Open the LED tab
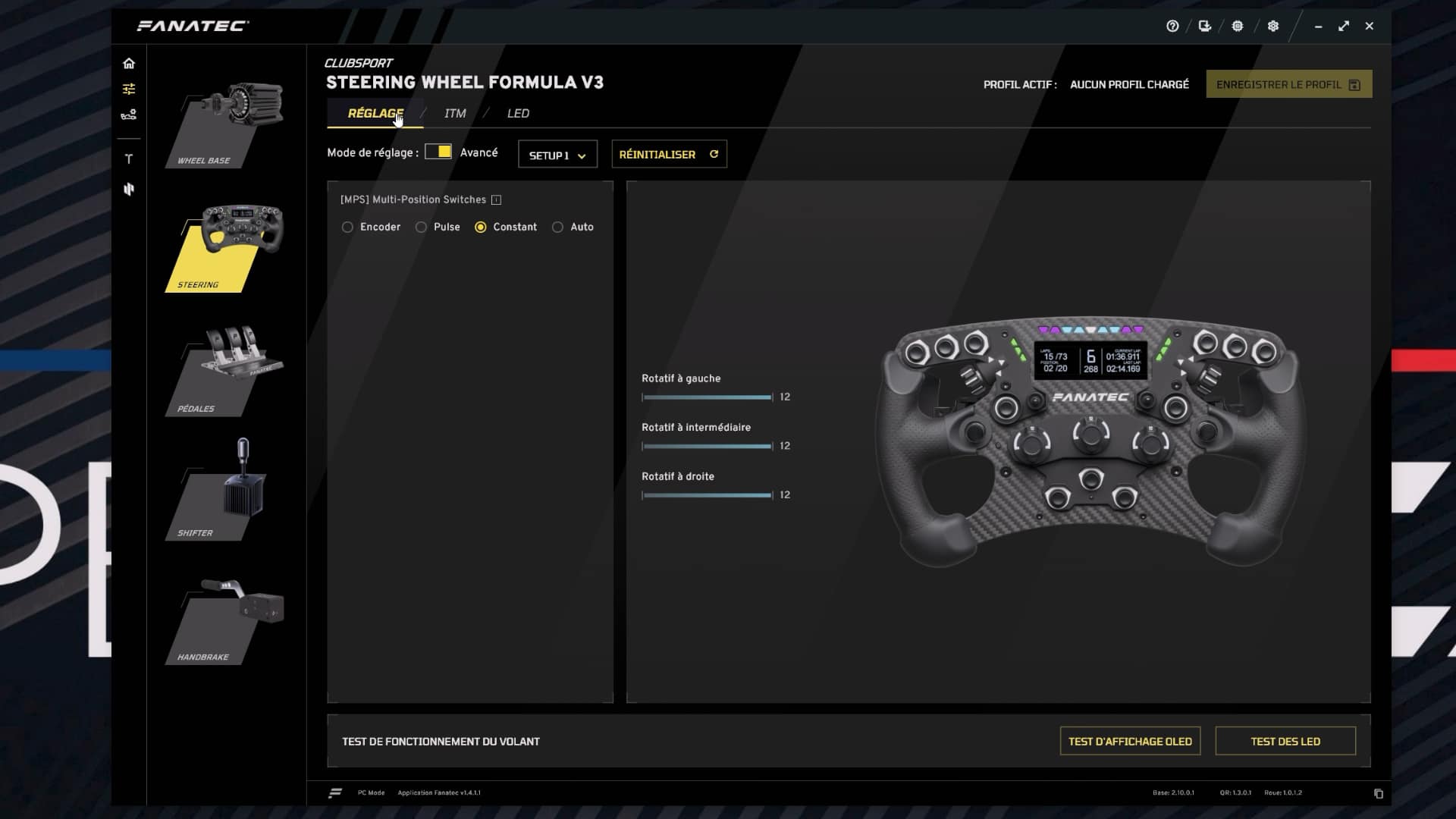 pyautogui.click(x=519, y=113)
